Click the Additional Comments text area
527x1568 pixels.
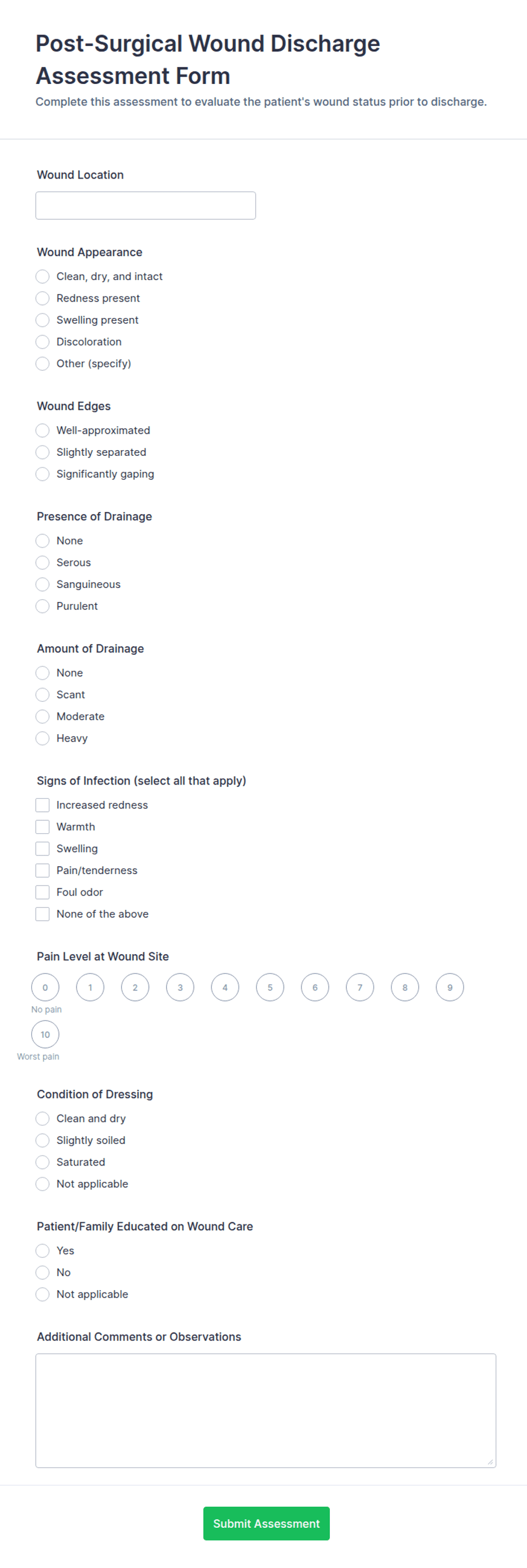(x=266, y=1411)
